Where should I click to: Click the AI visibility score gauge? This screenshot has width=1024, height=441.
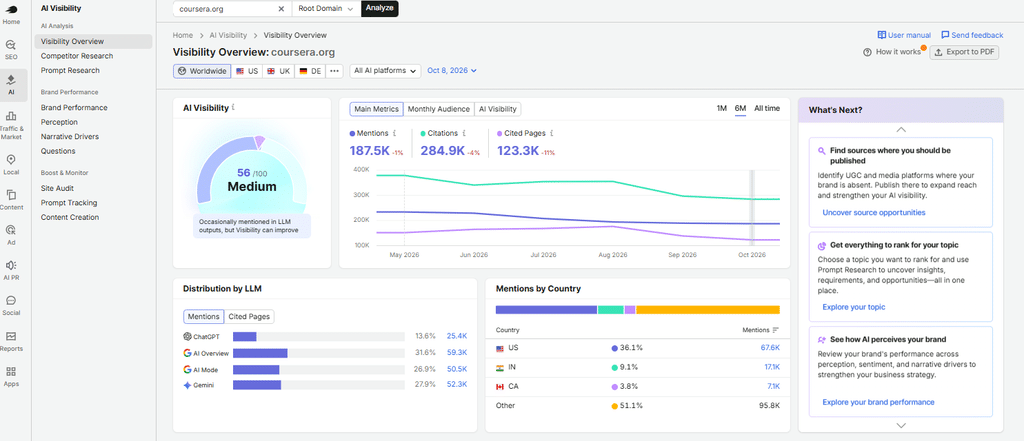coord(252,173)
